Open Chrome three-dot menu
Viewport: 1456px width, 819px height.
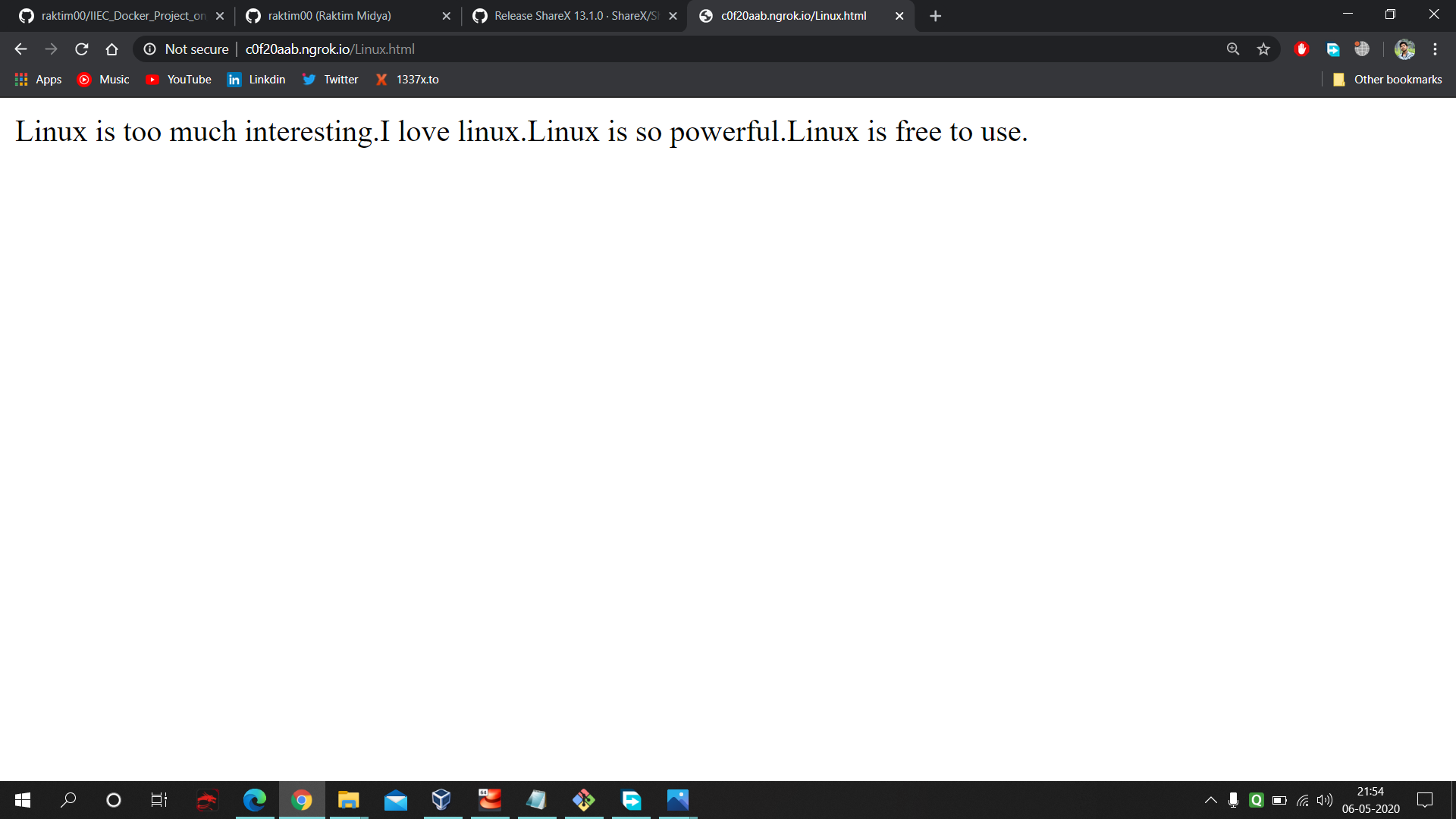point(1435,49)
